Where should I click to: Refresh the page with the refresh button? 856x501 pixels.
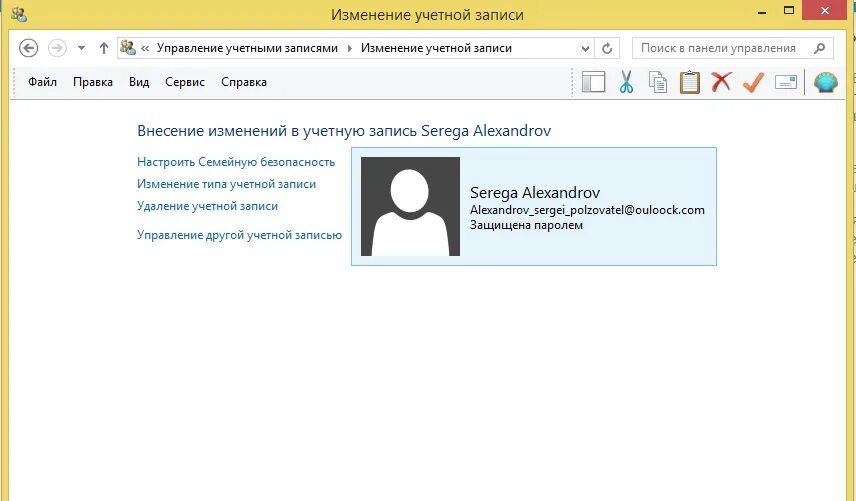tap(607, 48)
